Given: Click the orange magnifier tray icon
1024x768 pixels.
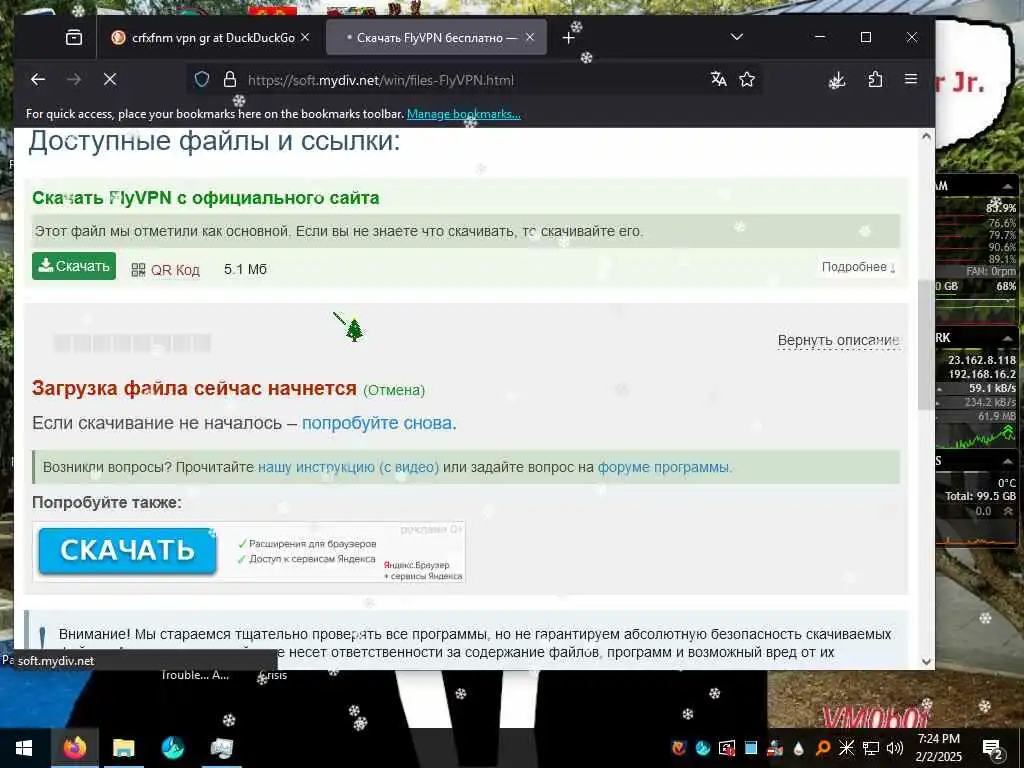Looking at the screenshot, I should 823,748.
